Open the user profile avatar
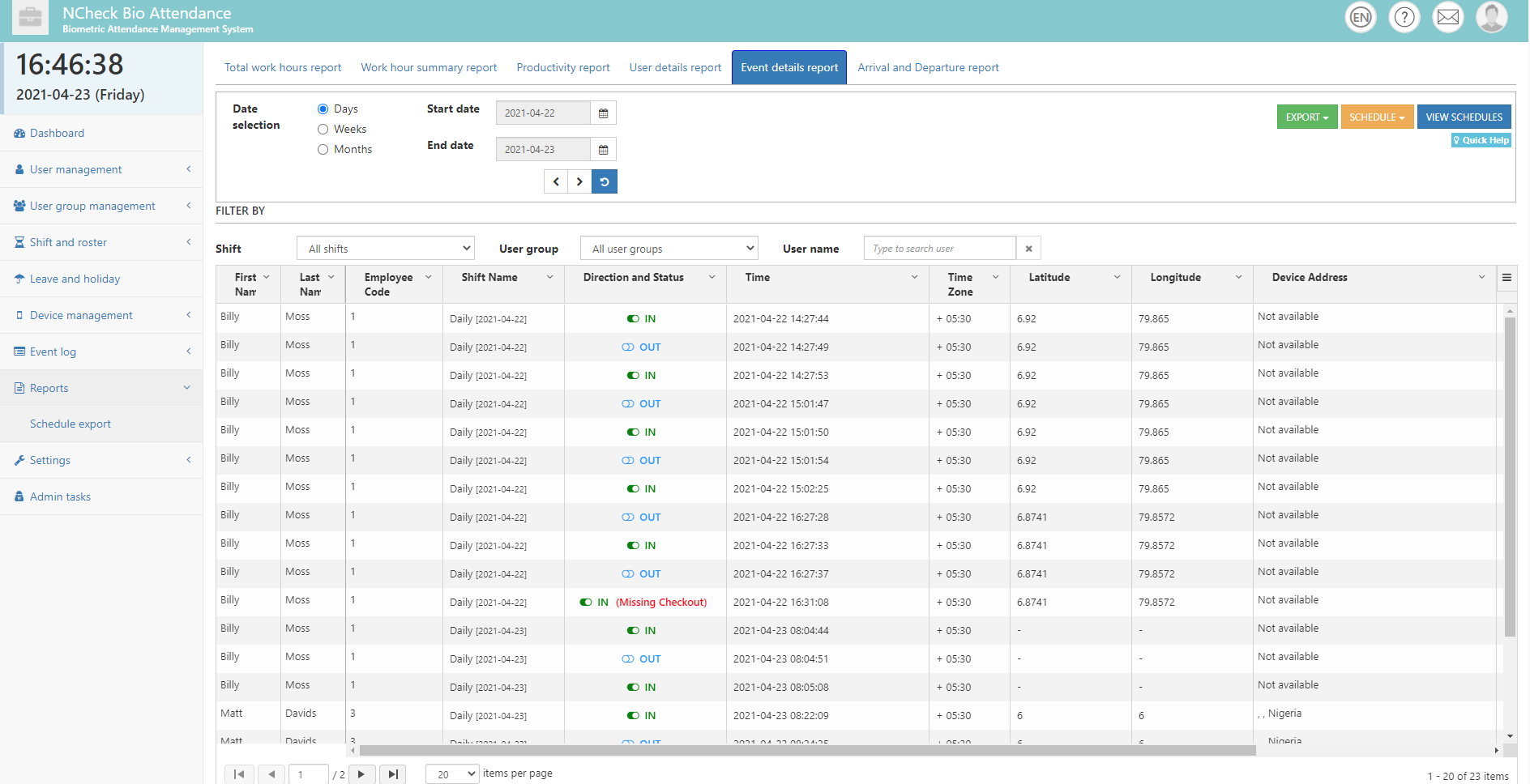This screenshot has height=784, width=1530. click(x=1492, y=17)
